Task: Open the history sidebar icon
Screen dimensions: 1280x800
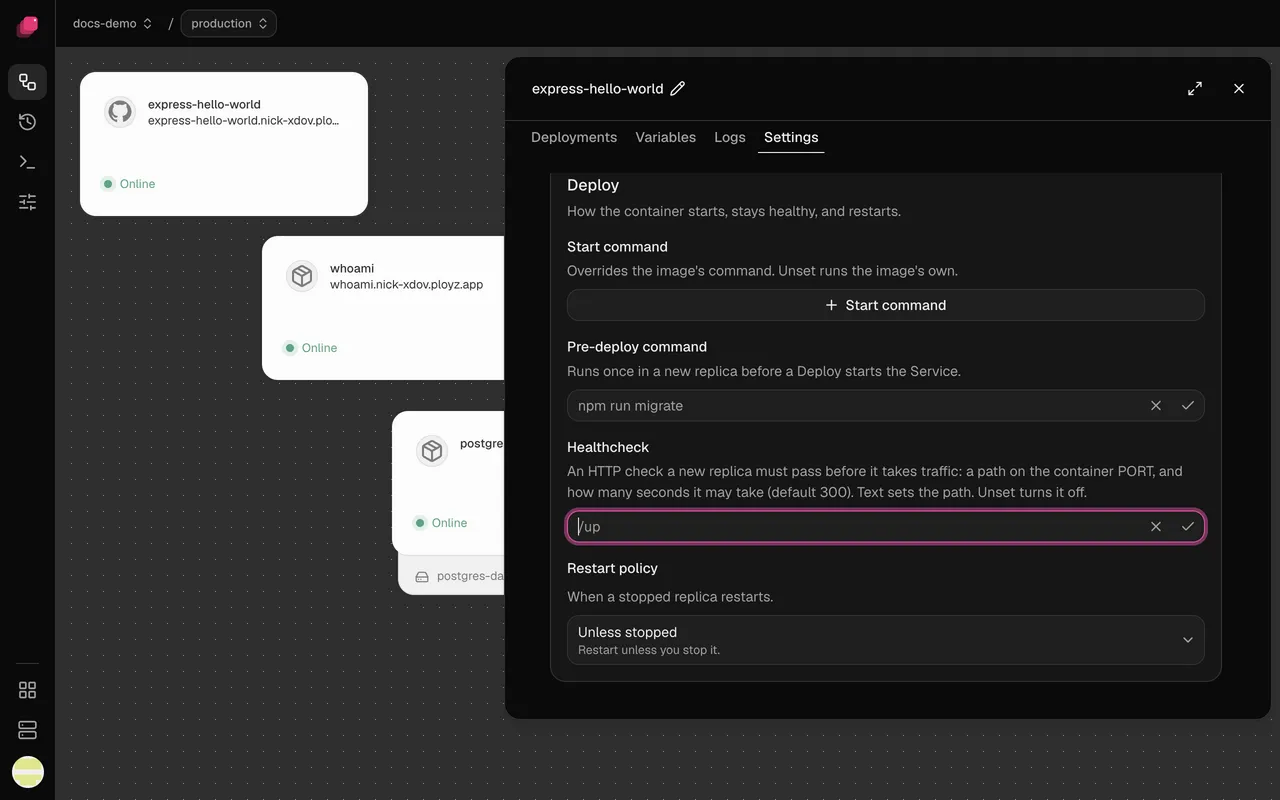Action: (x=27, y=122)
